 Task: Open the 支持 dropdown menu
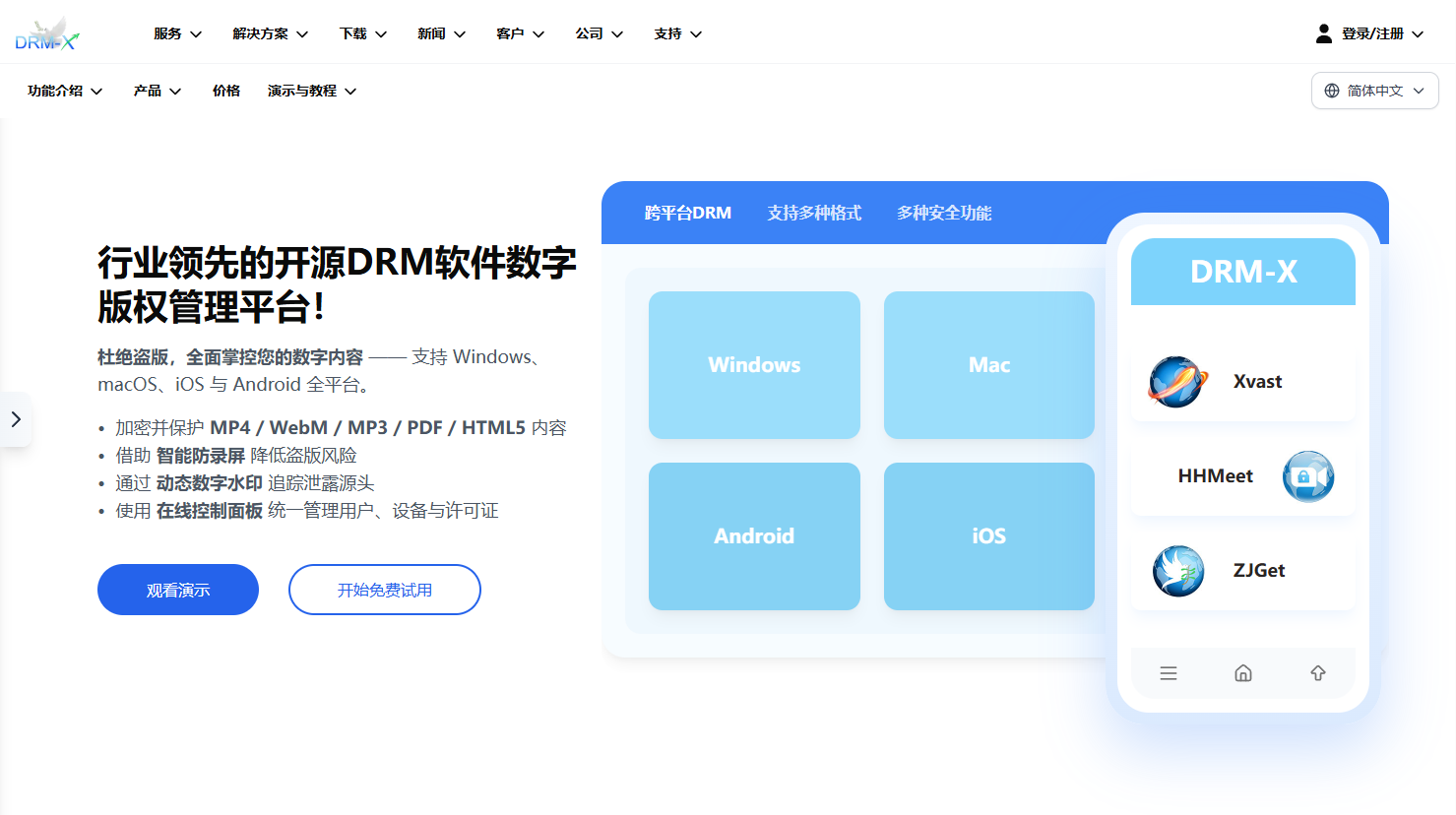[678, 33]
